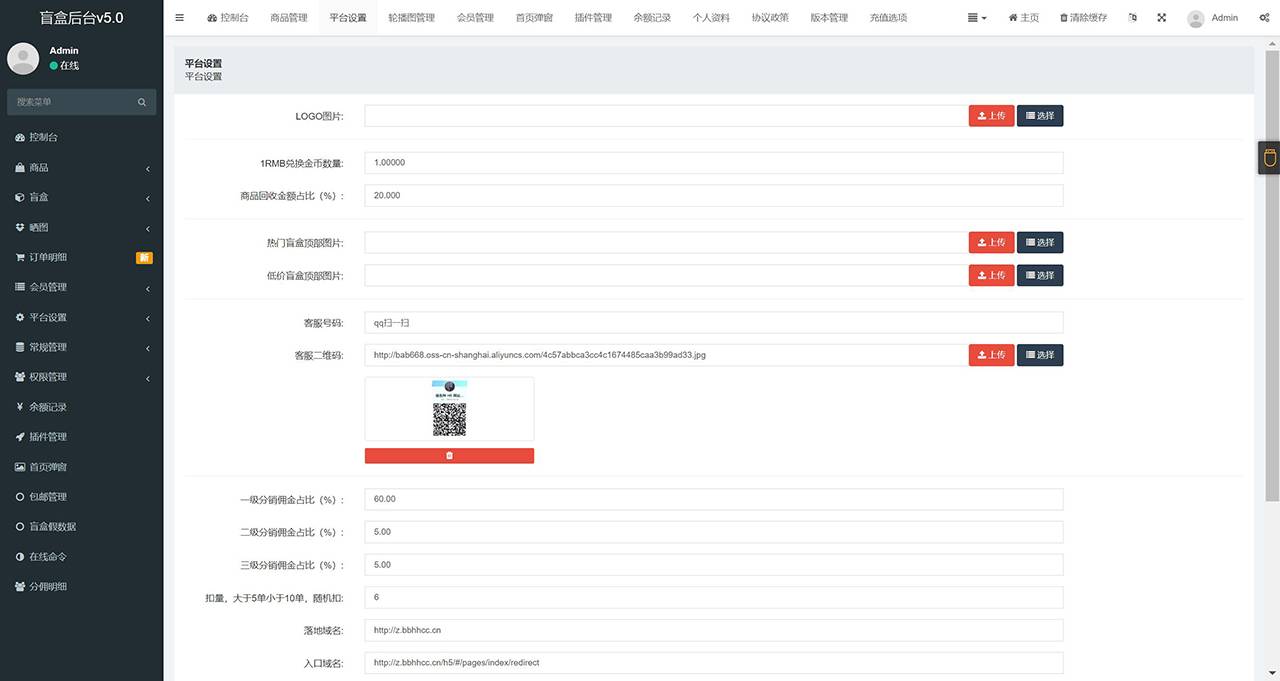The image size is (1280, 681).
Task: Toggle the sidebar hamburger menu icon
Action: [x=180, y=17]
